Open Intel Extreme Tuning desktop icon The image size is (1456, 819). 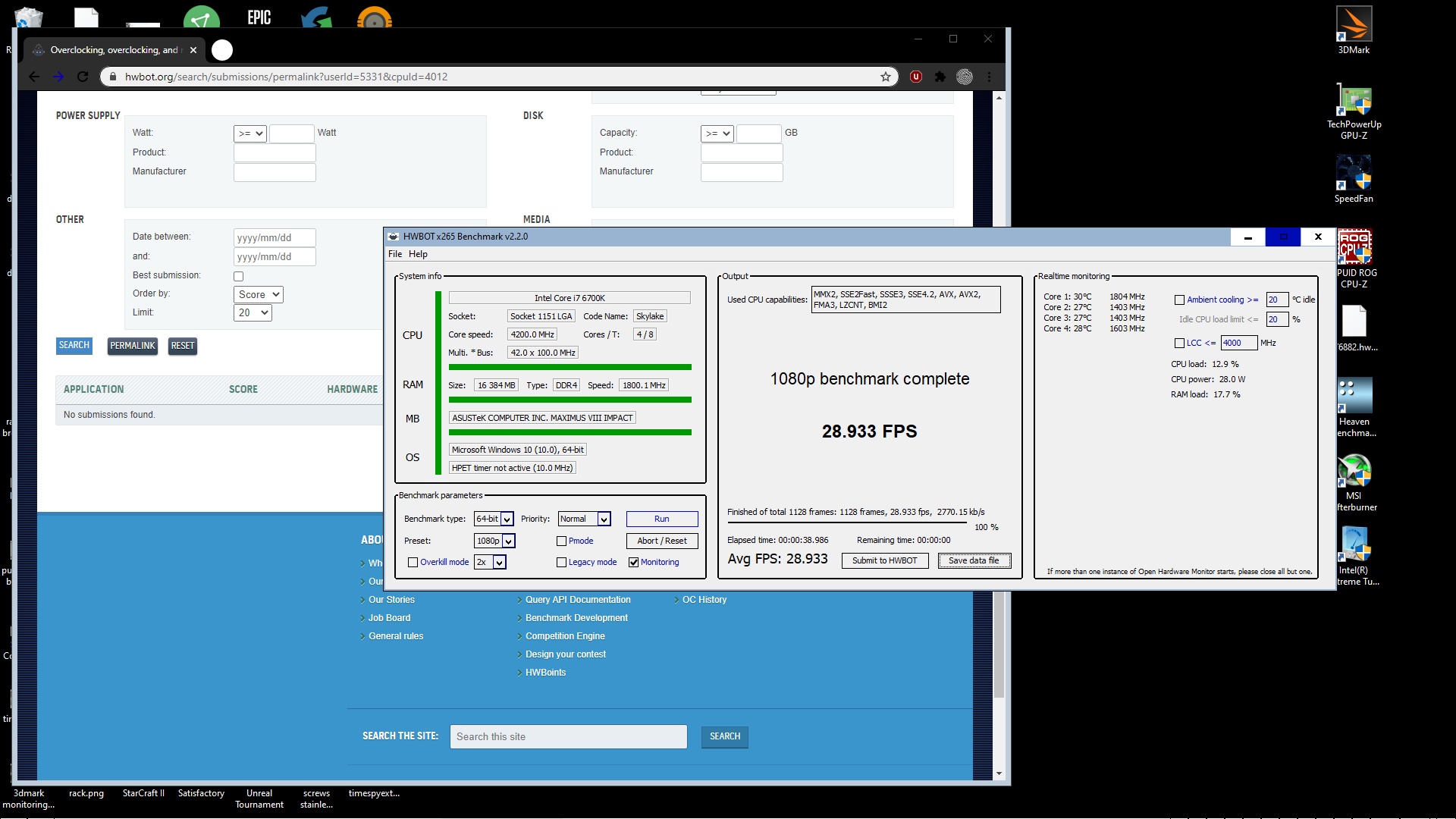(1355, 557)
